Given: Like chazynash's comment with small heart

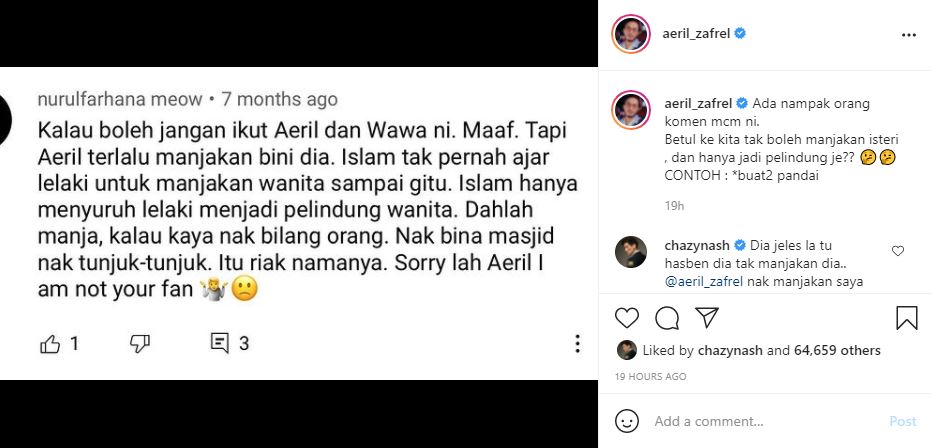Looking at the screenshot, I should tap(898, 251).
